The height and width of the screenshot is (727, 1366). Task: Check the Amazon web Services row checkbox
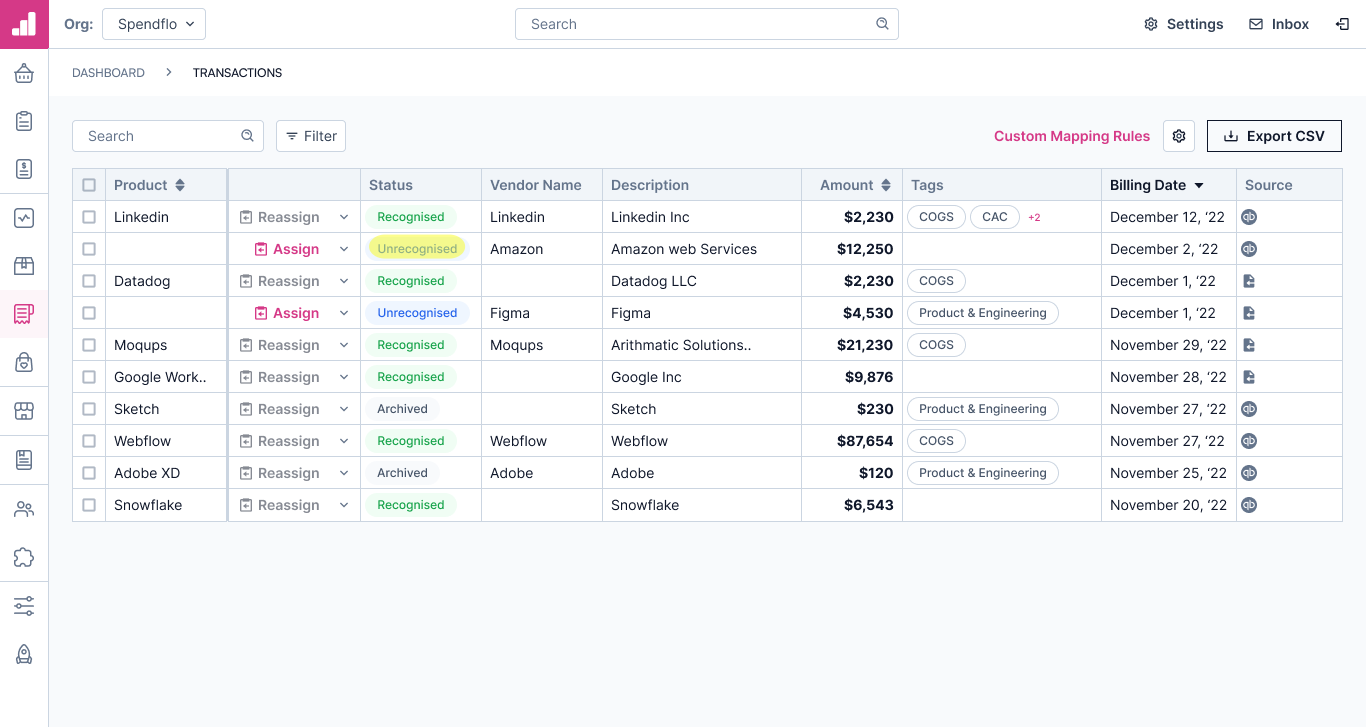tap(89, 249)
